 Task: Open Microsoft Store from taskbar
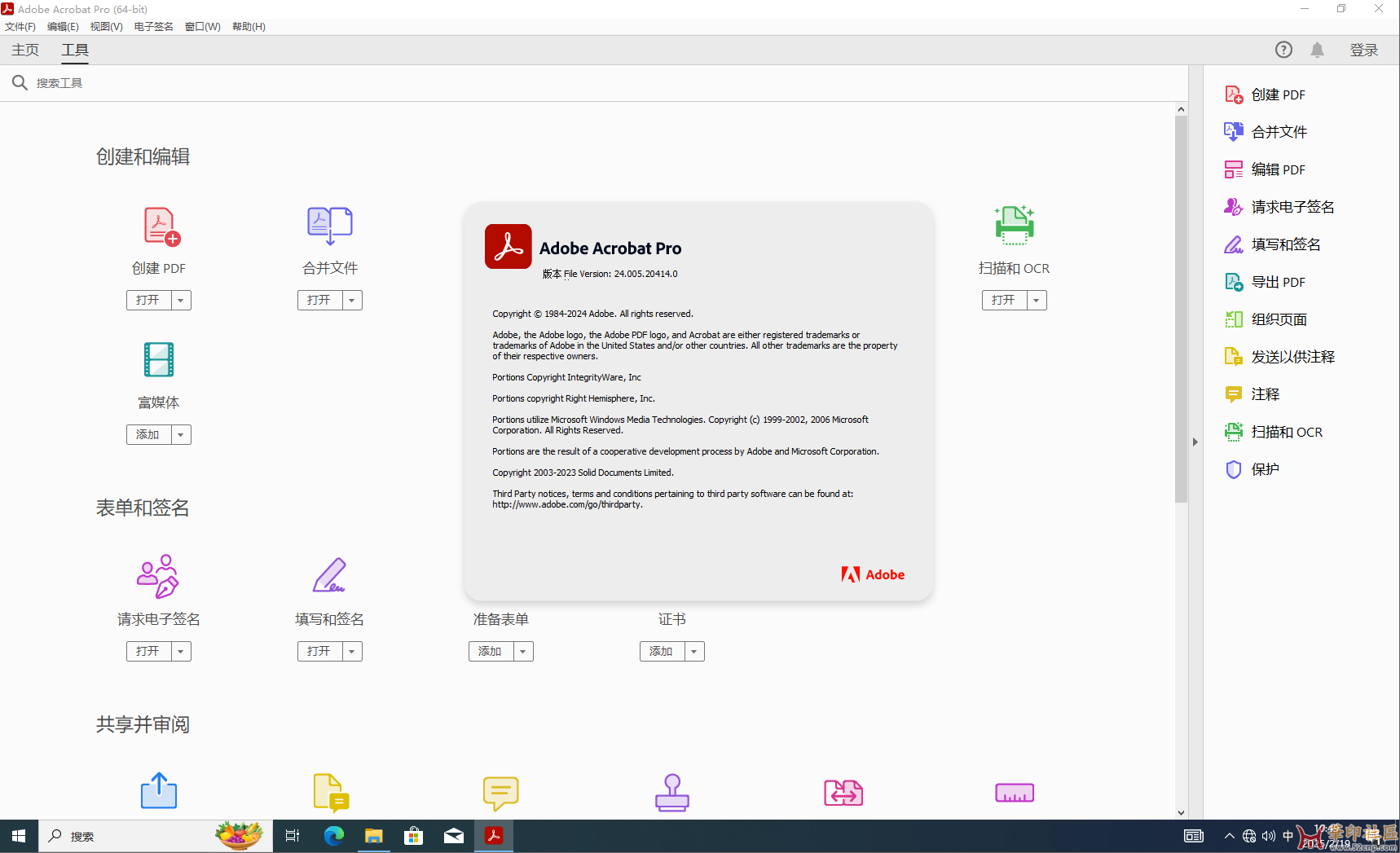(x=414, y=836)
